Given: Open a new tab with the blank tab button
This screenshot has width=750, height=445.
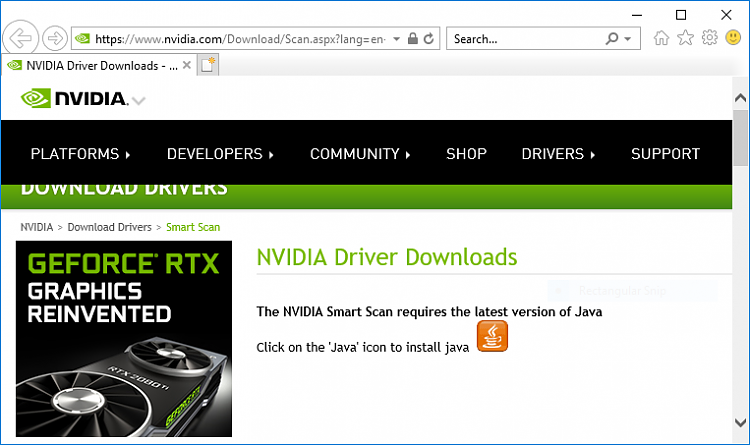Looking at the screenshot, I should (208, 65).
